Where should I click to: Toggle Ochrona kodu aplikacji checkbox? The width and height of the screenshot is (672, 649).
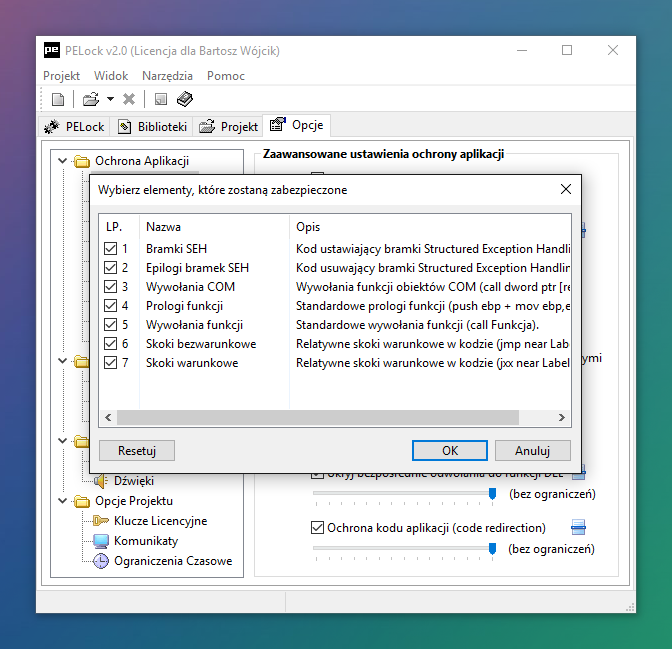pyautogui.click(x=317, y=528)
